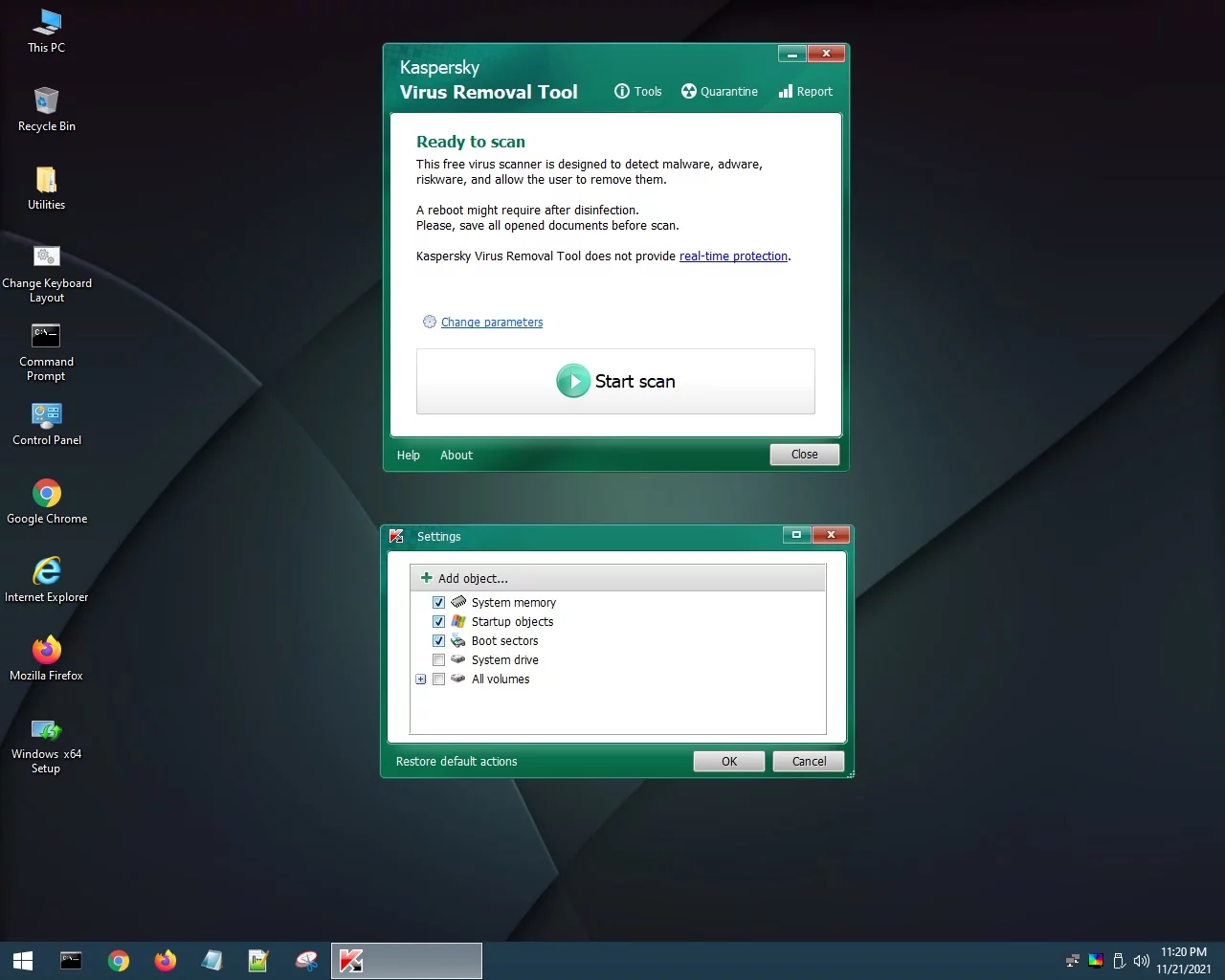
Task: Open network tray icon
Action: click(1073, 961)
